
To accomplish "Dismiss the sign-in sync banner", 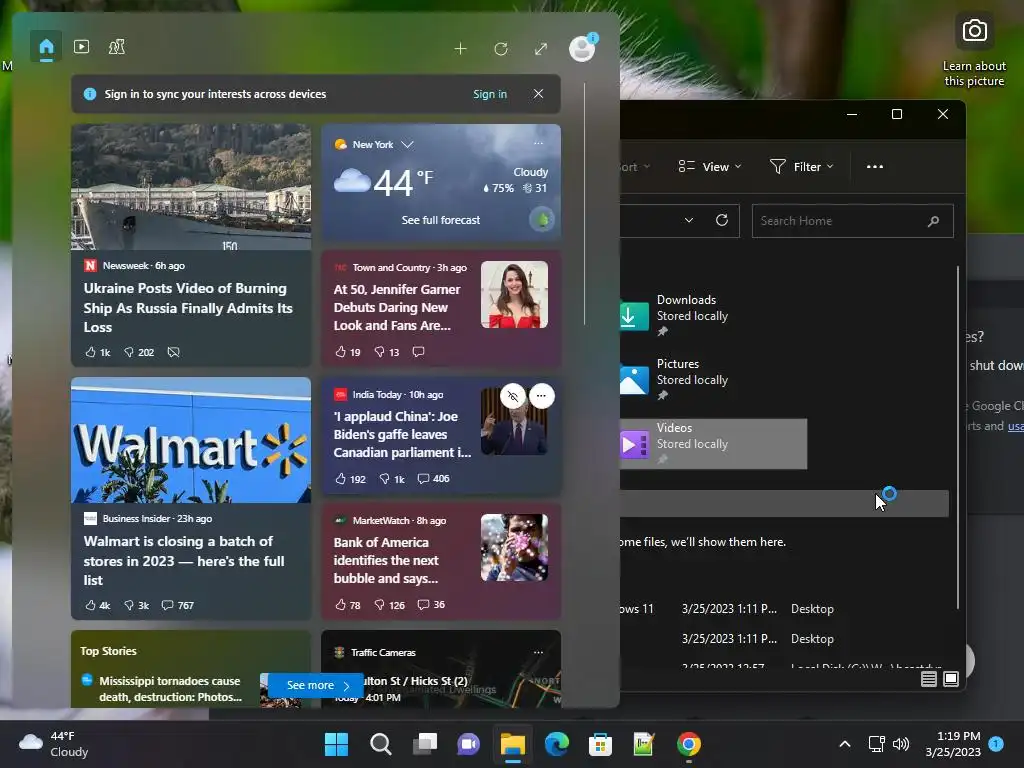I will [x=538, y=94].
